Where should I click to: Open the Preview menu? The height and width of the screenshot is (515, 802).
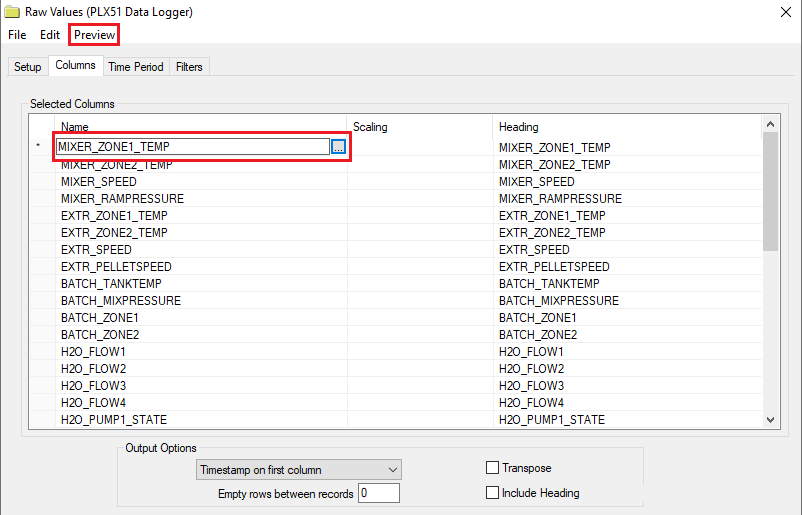pos(94,35)
